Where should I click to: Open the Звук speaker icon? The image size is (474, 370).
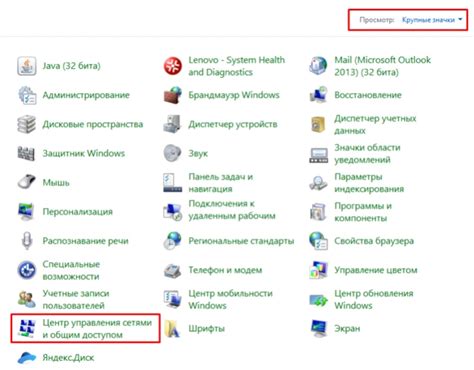[x=173, y=153]
